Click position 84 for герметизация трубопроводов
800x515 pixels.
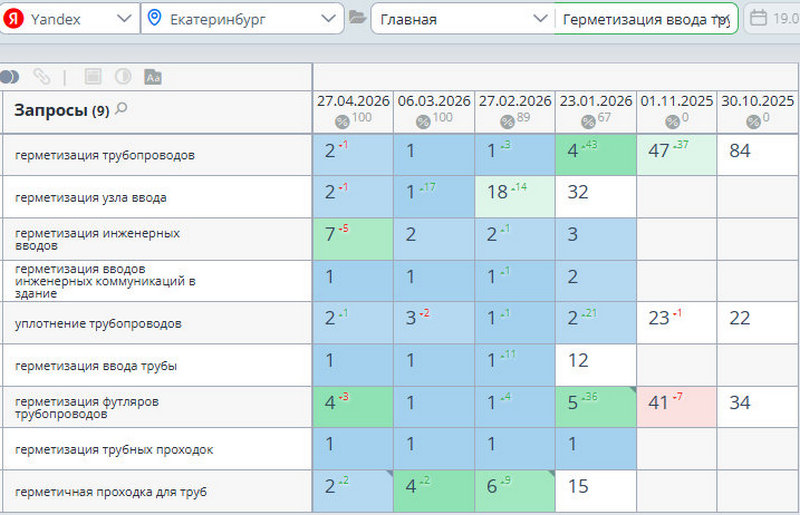[x=740, y=151]
